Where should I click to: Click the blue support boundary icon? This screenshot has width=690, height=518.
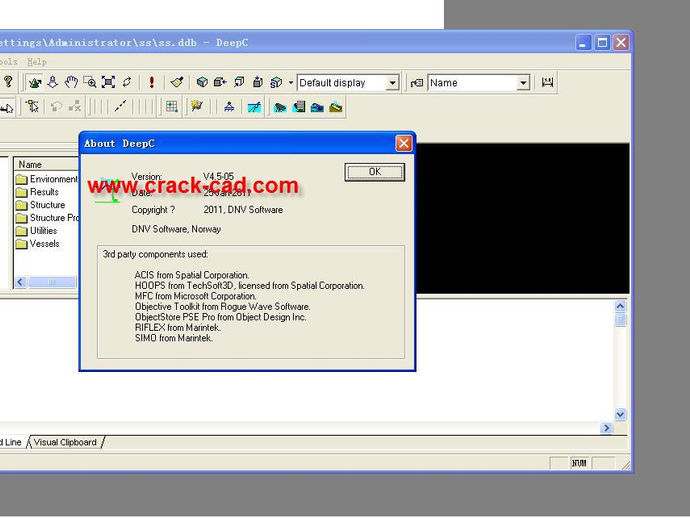click(229, 107)
